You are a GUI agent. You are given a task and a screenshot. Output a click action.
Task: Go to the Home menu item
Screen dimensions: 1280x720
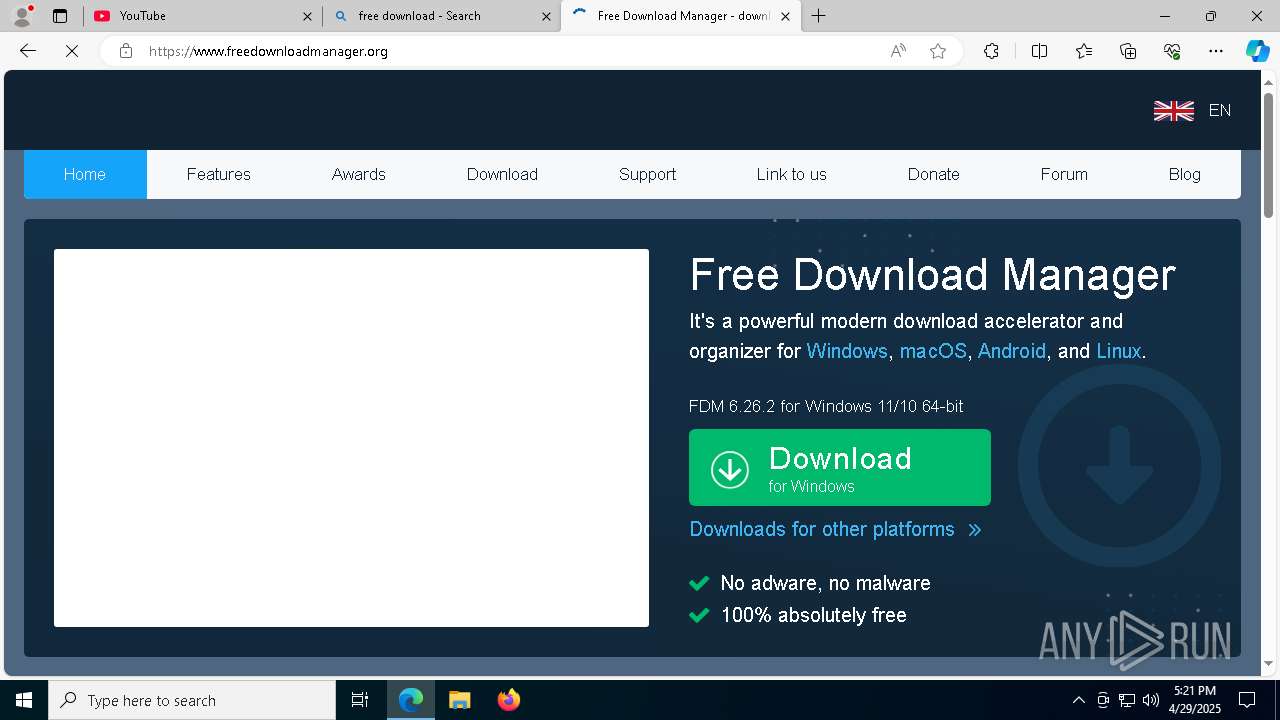pos(85,174)
